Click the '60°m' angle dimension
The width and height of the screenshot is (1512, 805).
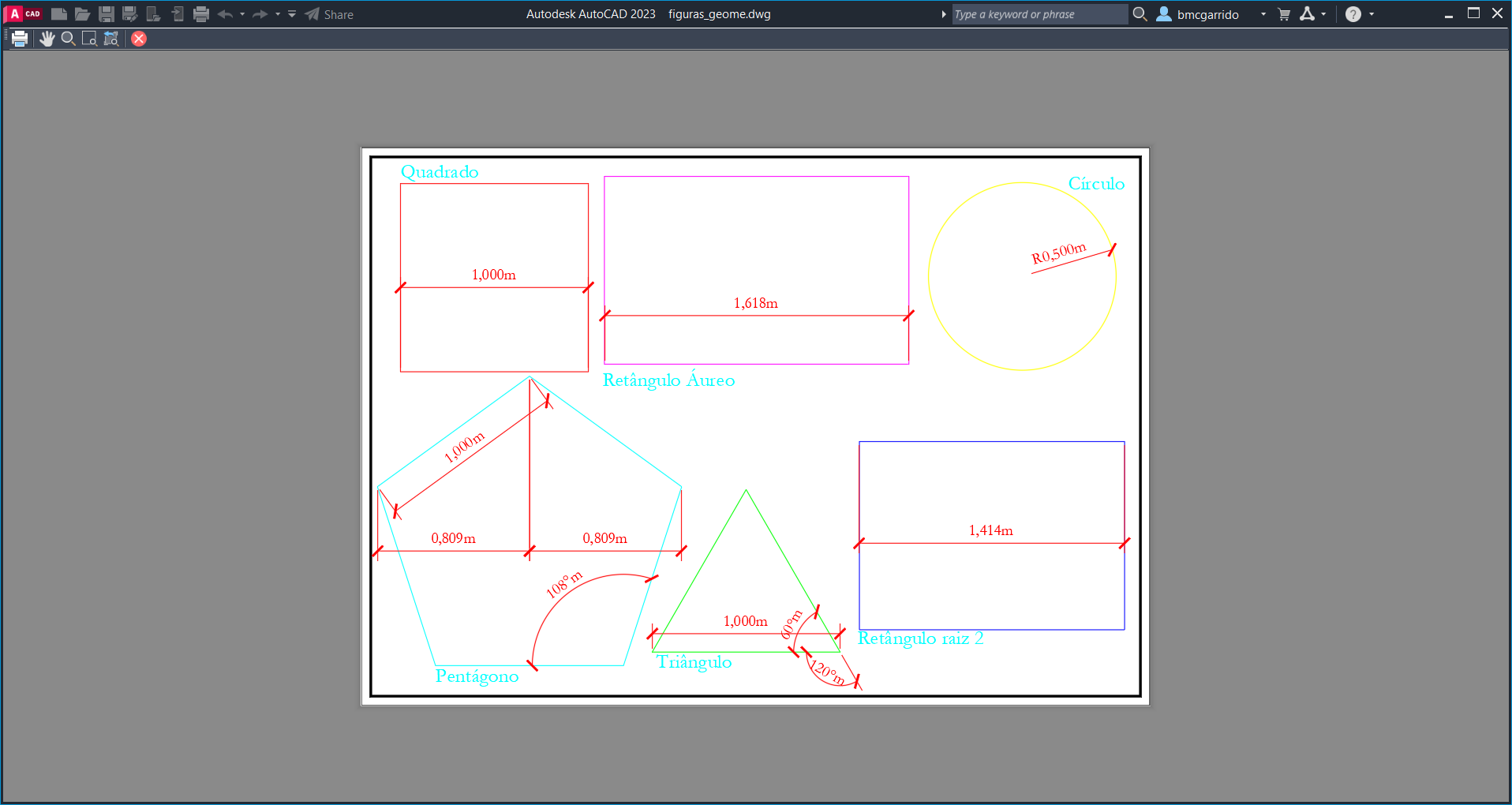(792, 624)
